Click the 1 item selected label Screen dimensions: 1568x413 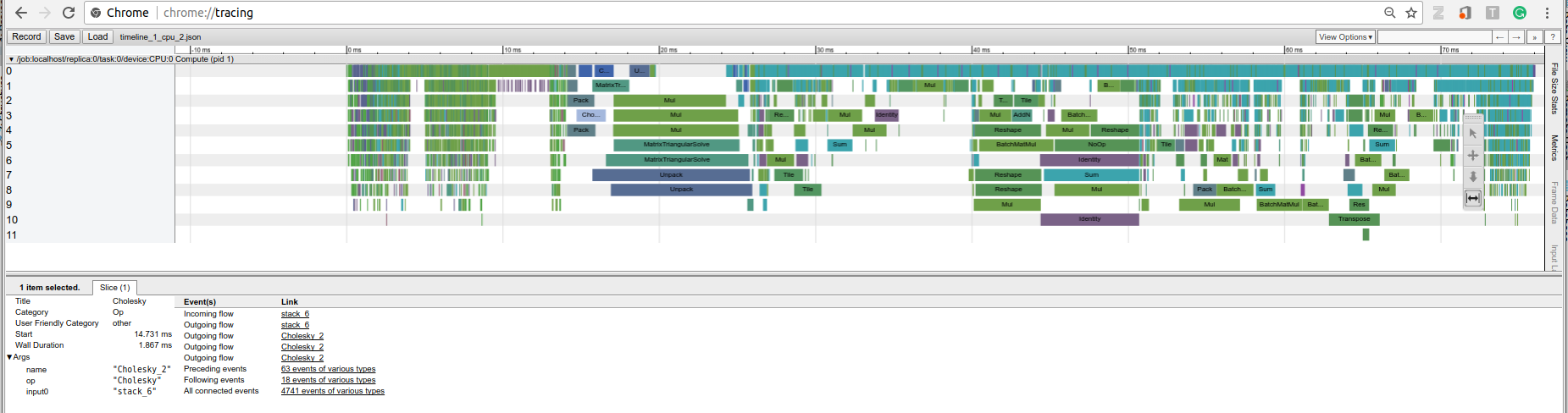pyautogui.click(x=49, y=288)
